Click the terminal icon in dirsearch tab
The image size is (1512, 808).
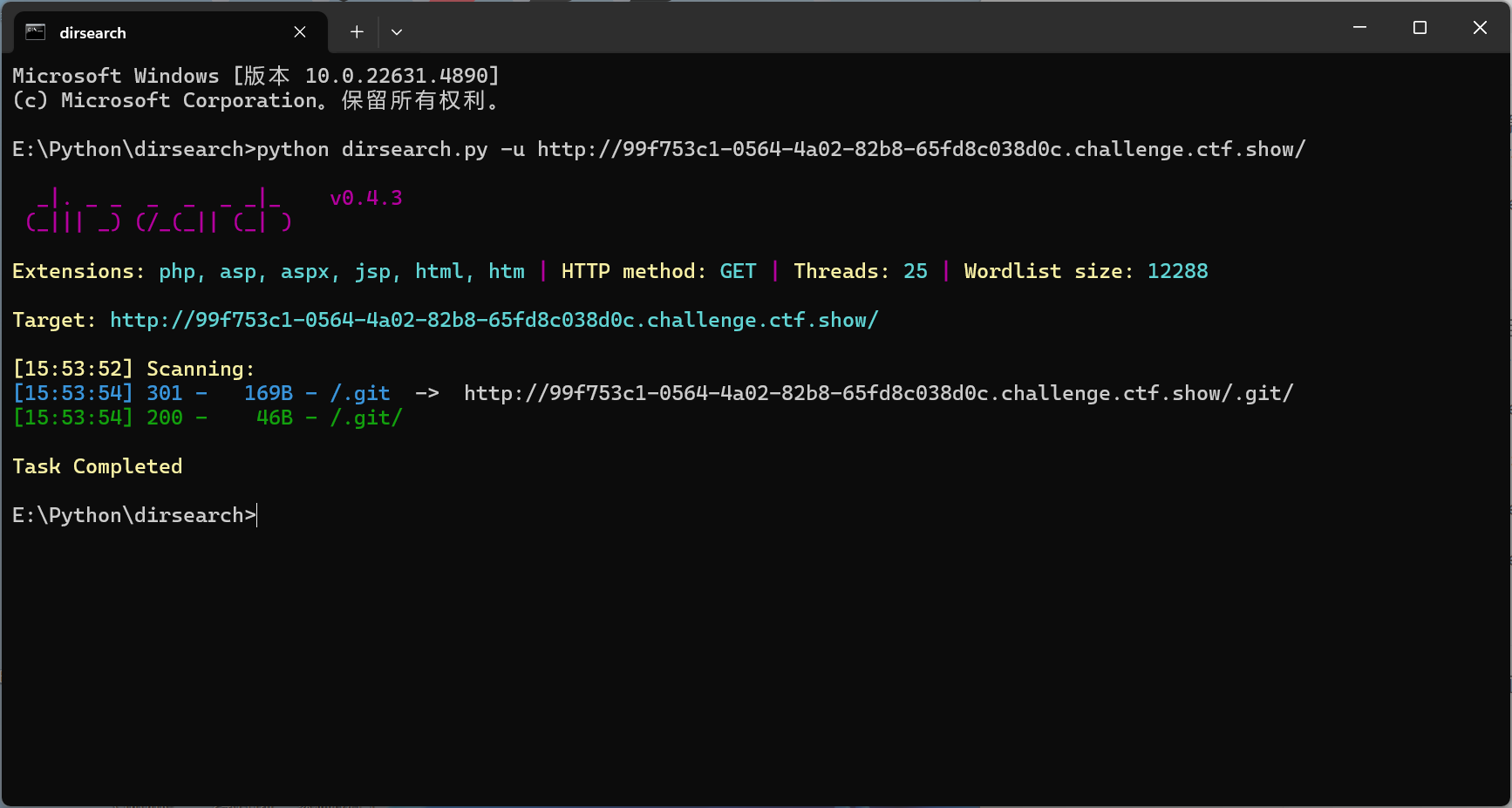[35, 32]
